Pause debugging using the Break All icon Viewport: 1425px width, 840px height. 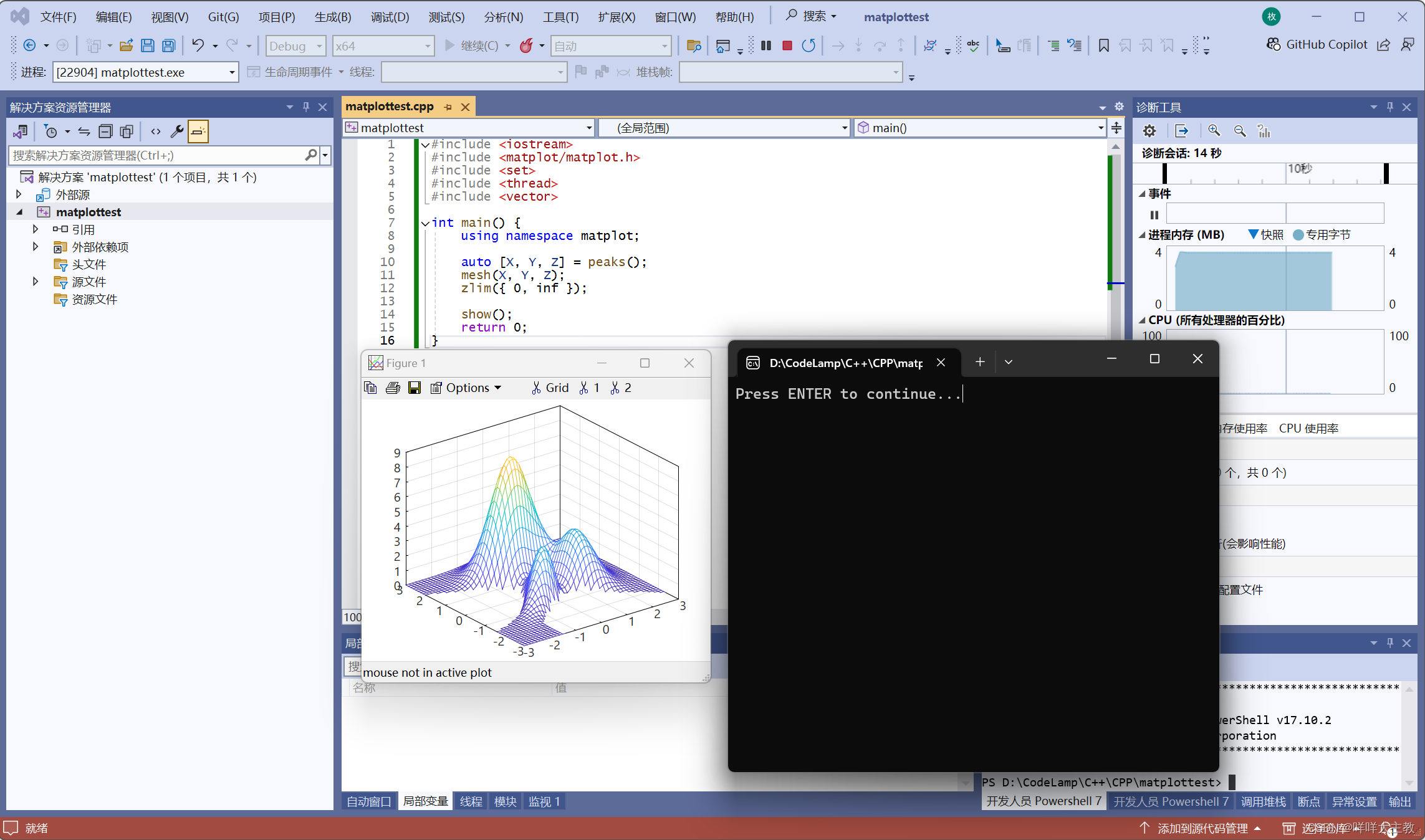tap(766, 45)
